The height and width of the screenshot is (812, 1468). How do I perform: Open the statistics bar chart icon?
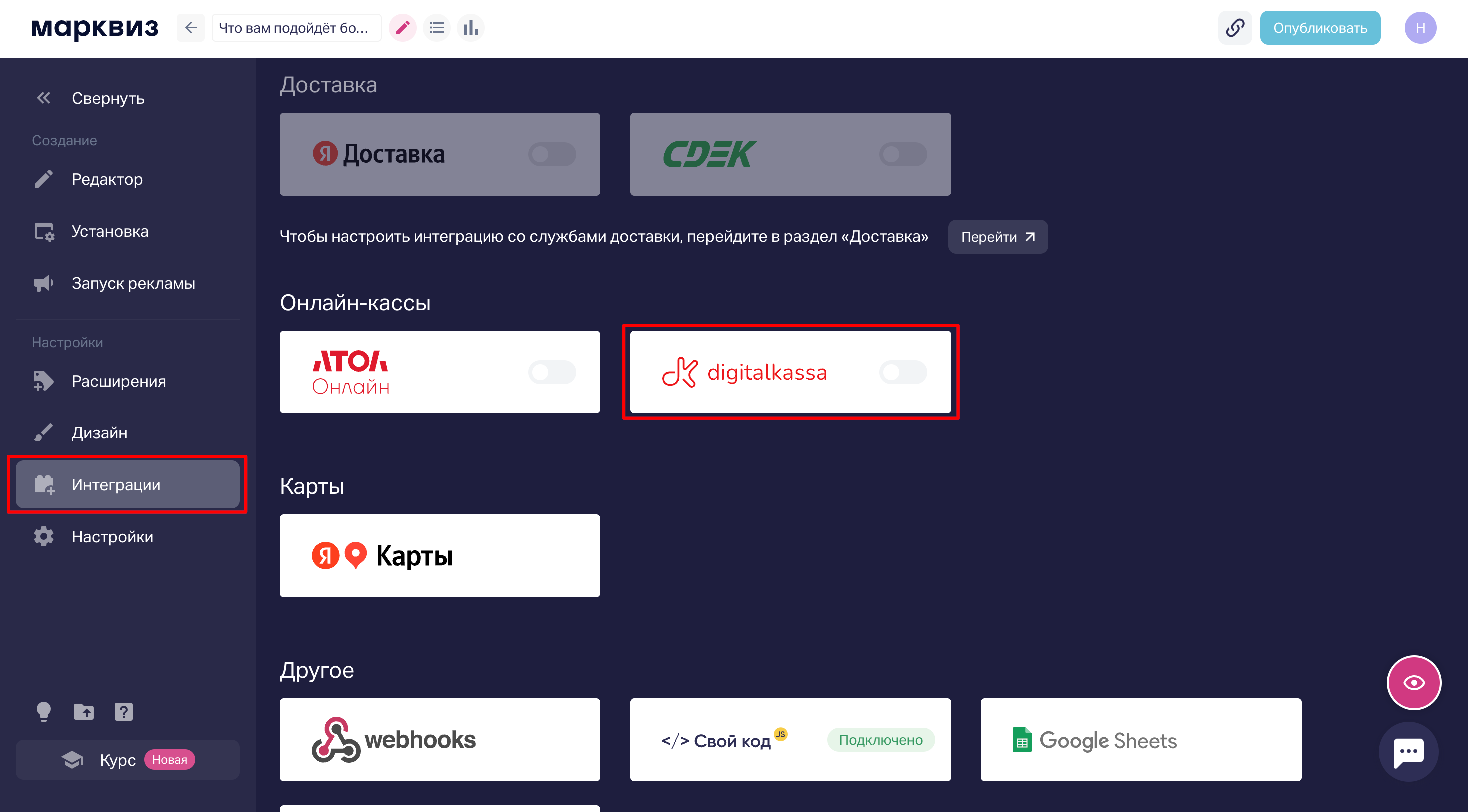click(x=470, y=28)
